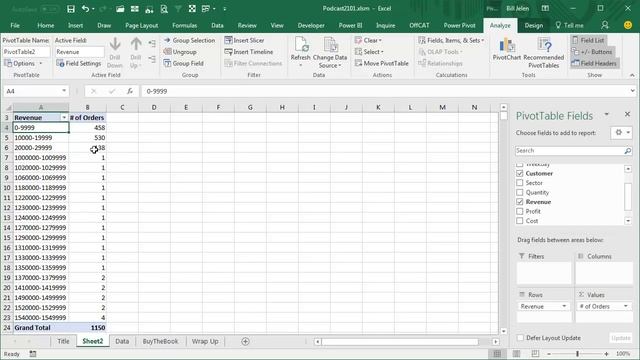Screen dimensions: 640x360
Task: Click the search magnifier in fields pane
Action: point(627,151)
